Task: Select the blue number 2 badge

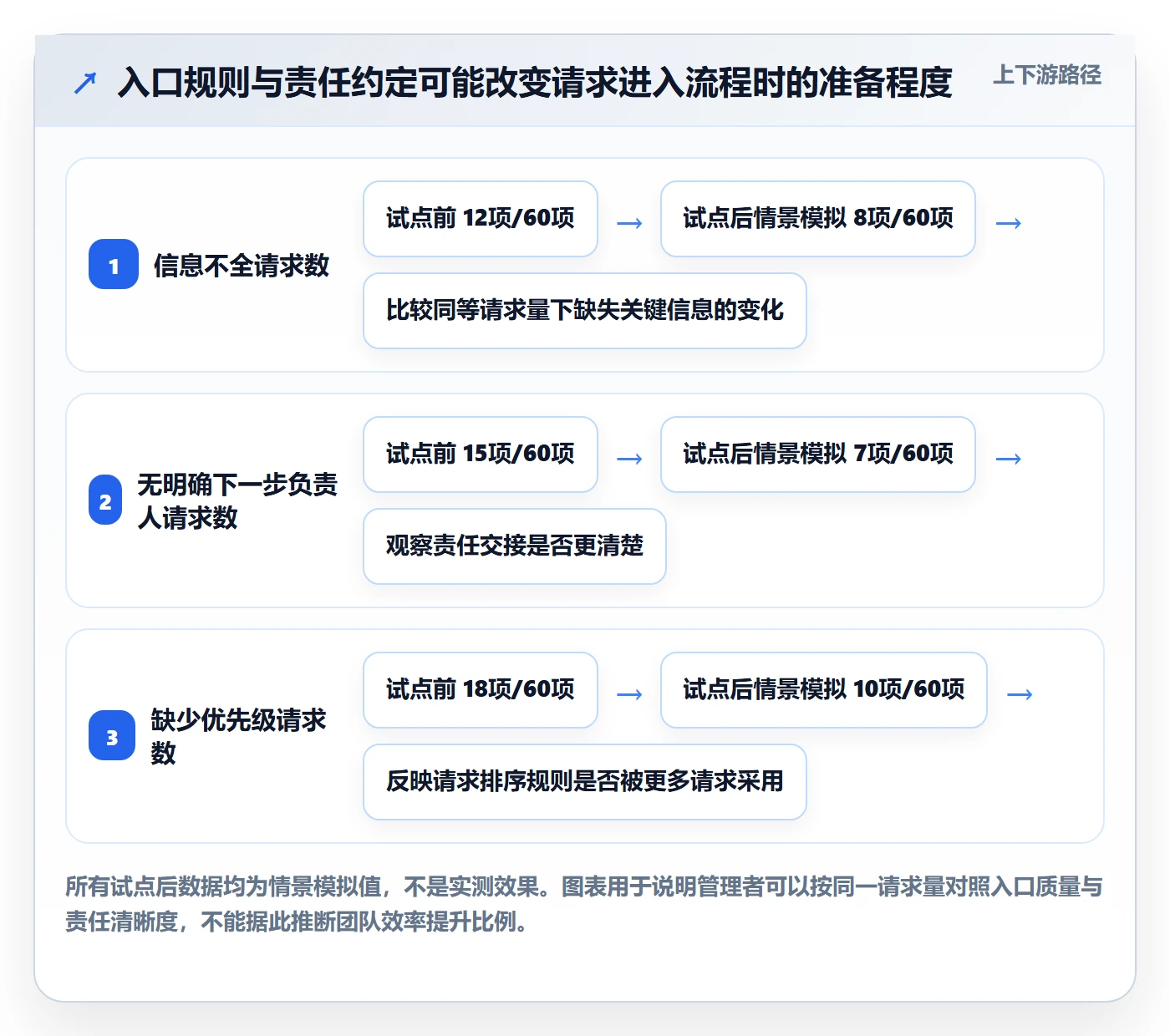Action: [x=105, y=500]
